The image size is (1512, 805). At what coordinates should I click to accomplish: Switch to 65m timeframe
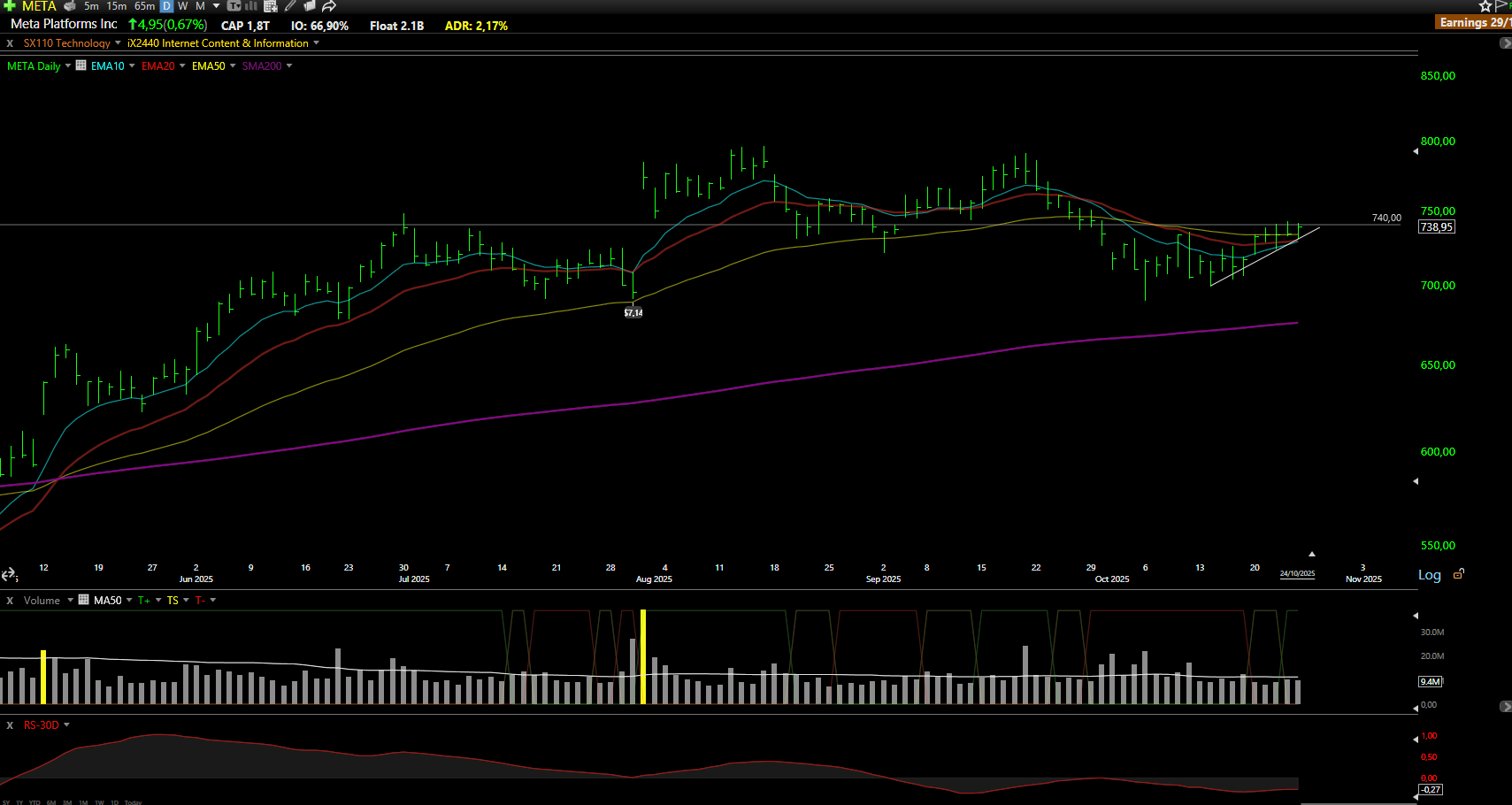(x=144, y=5)
